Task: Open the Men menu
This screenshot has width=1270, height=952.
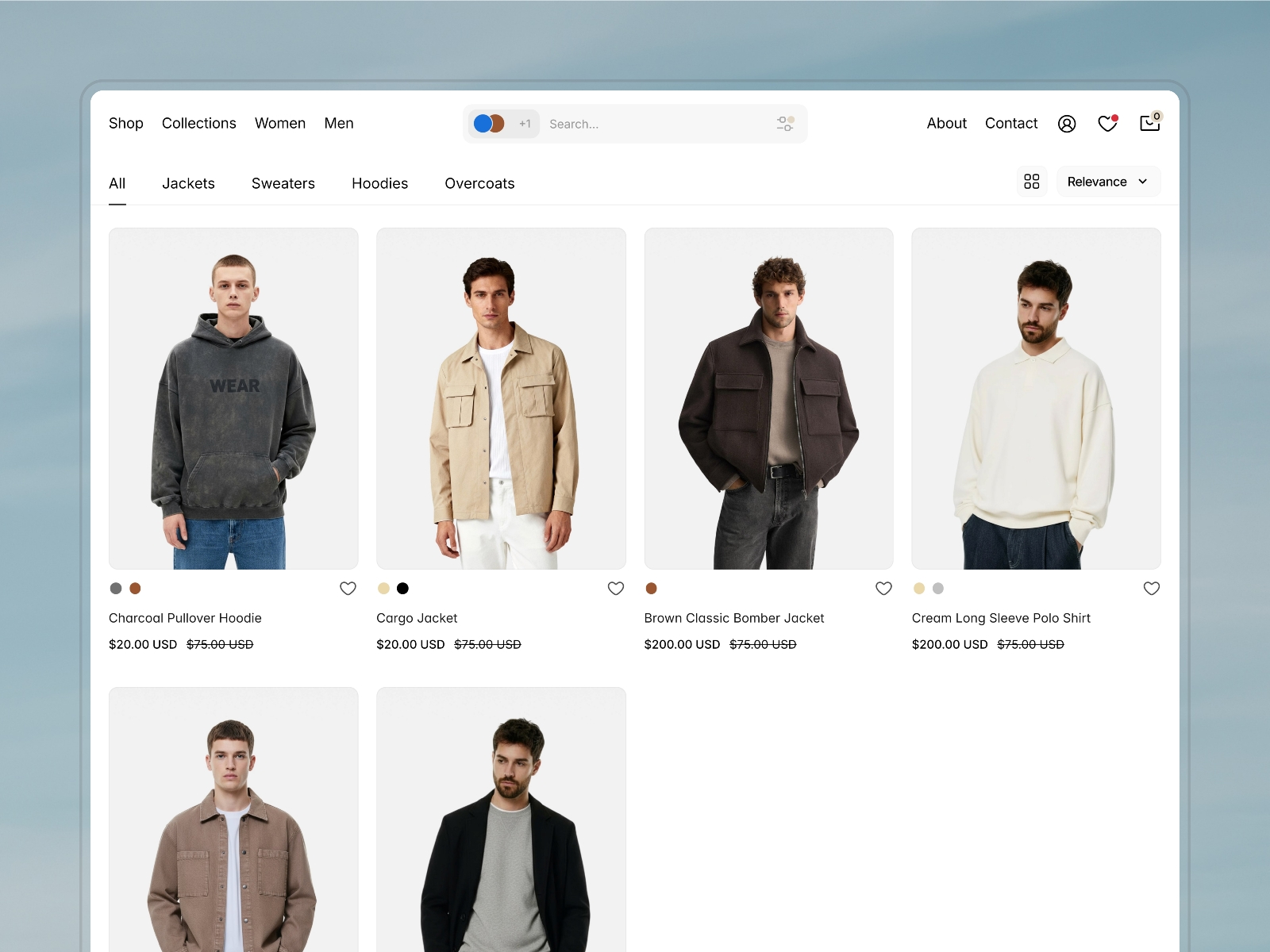Action: tap(339, 123)
